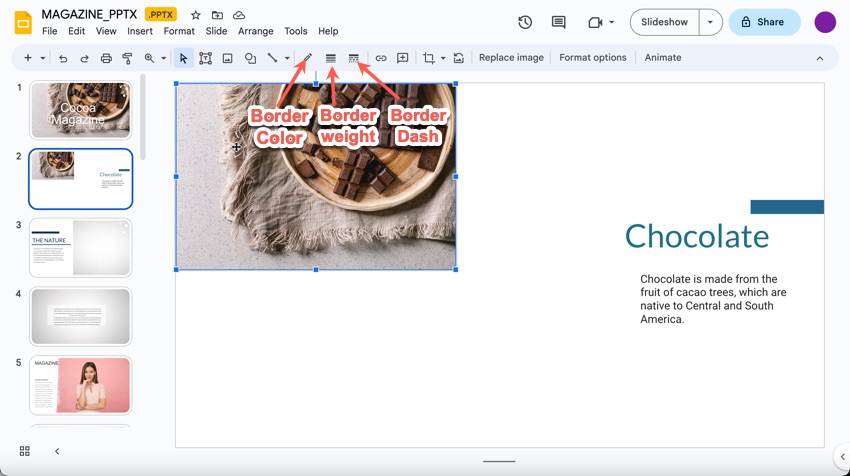The height and width of the screenshot is (476, 850).
Task: Activate the paint format tool
Action: pyautogui.click(x=127, y=58)
